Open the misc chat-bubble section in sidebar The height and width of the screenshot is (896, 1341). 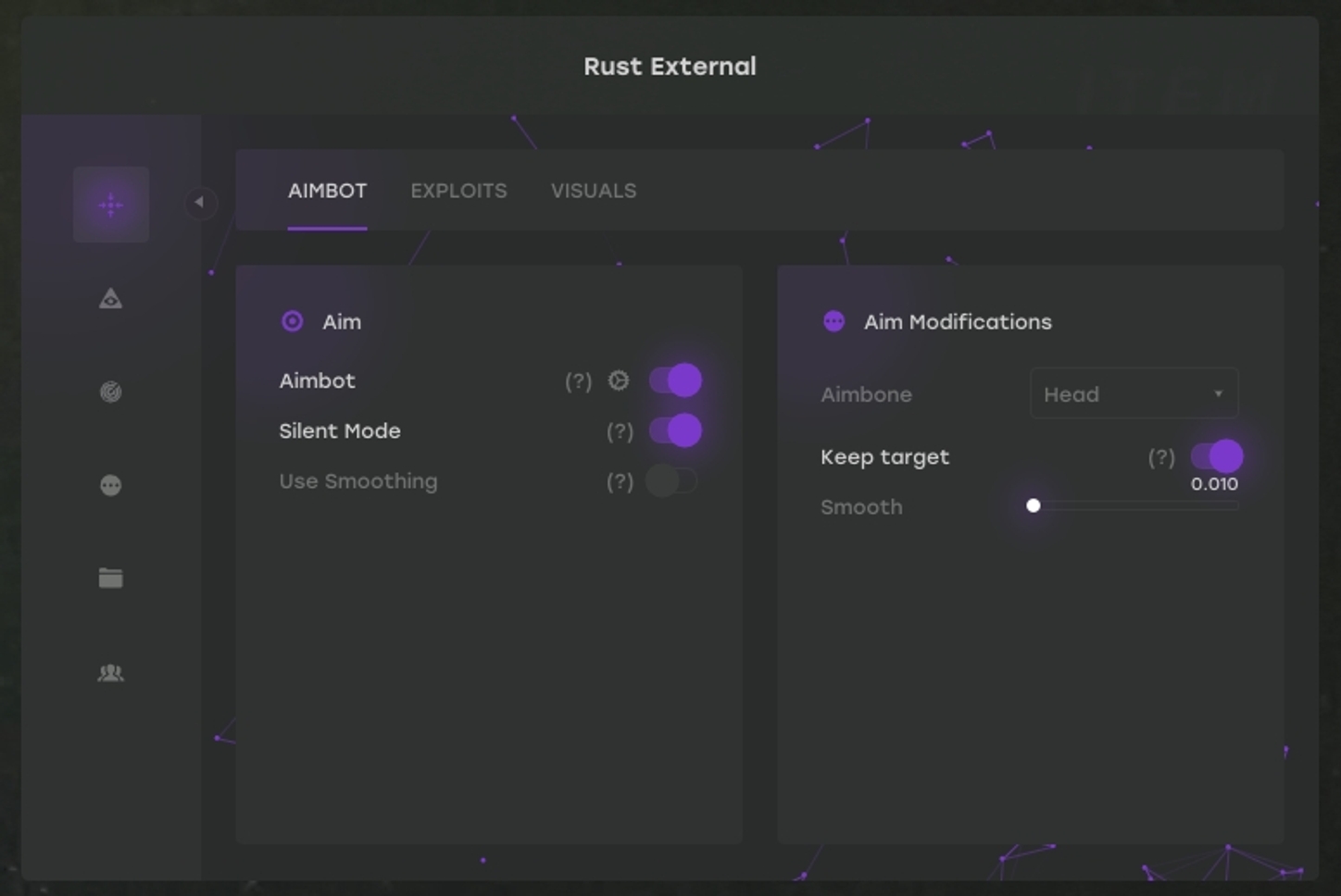111,485
